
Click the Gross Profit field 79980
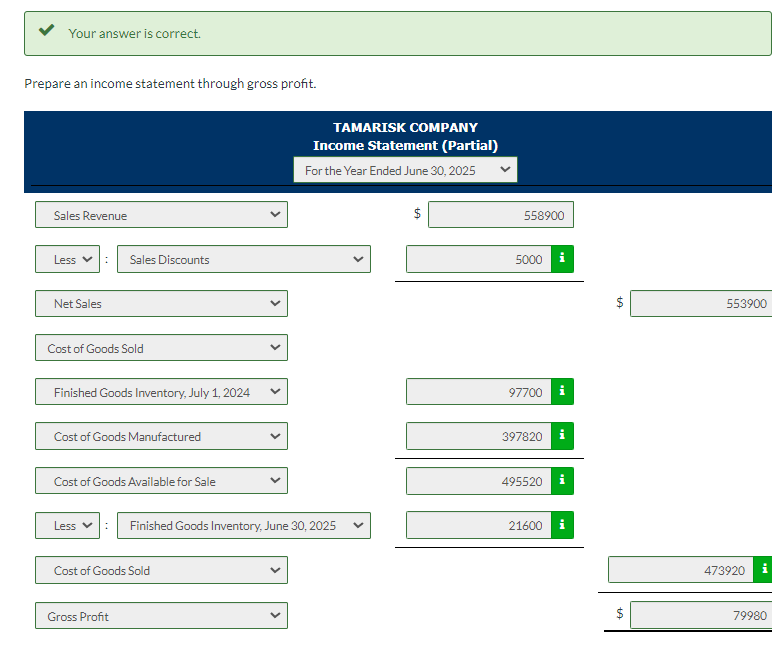coord(701,615)
